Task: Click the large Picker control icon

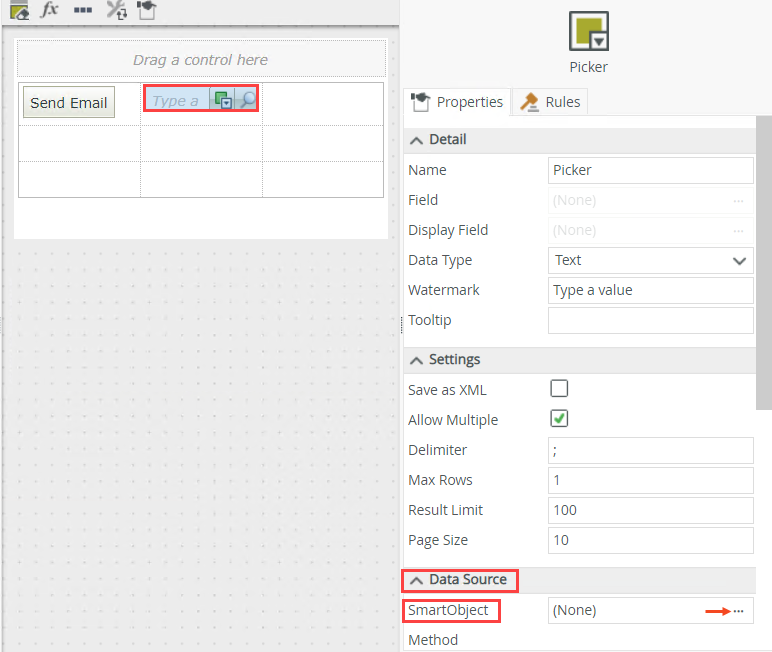Action: 589,31
